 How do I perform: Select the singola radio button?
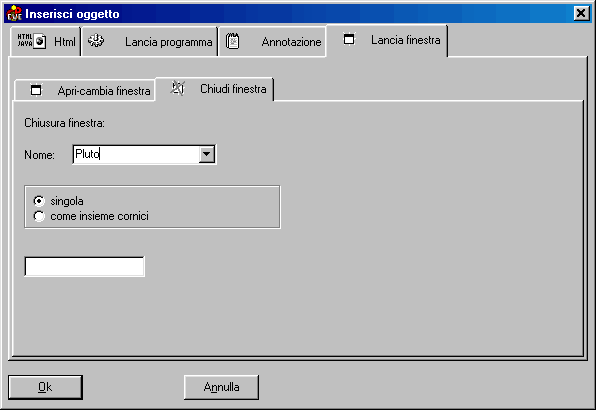coord(39,201)
